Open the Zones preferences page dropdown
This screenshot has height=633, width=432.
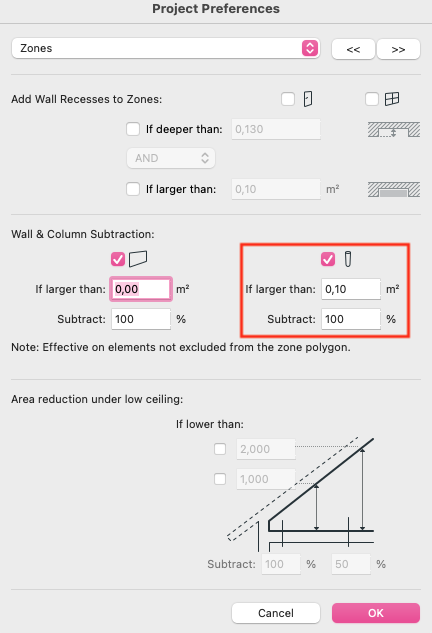click(x=166, y=48)
